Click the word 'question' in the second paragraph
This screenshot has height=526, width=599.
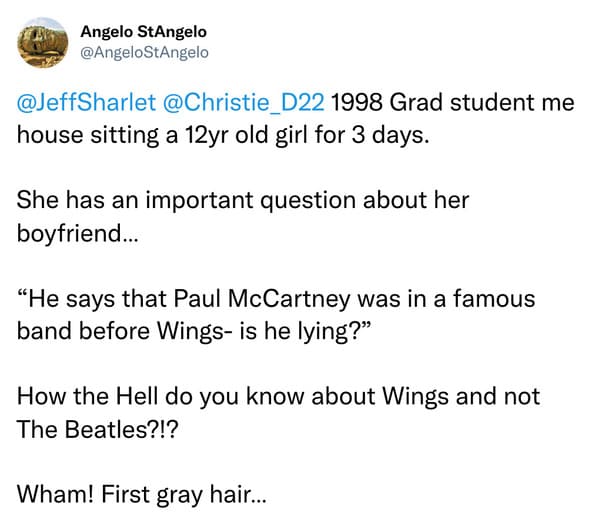tap(308, 201)
